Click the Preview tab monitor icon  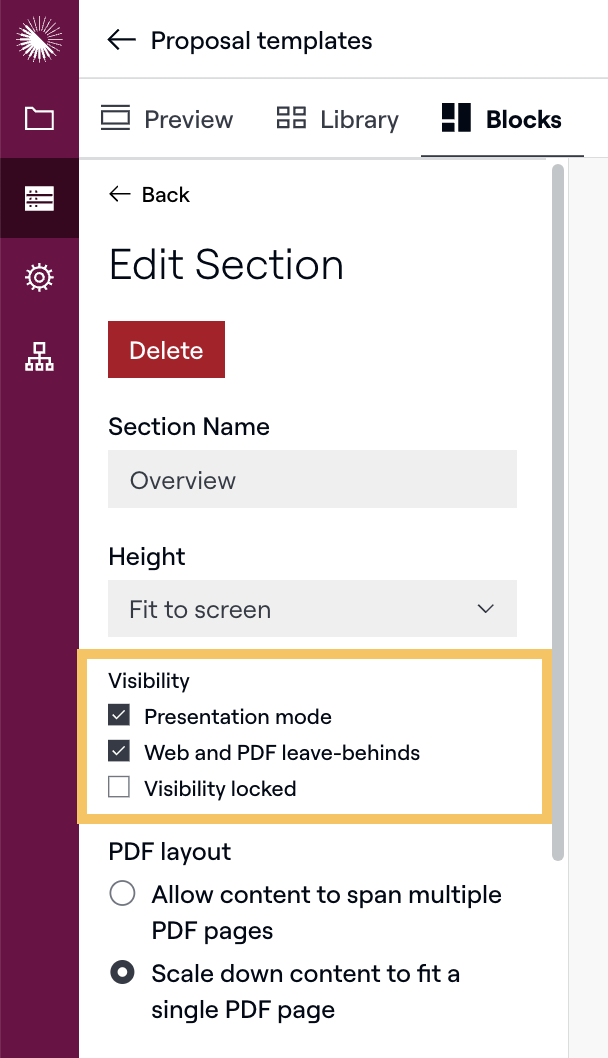tap(116, 119)
